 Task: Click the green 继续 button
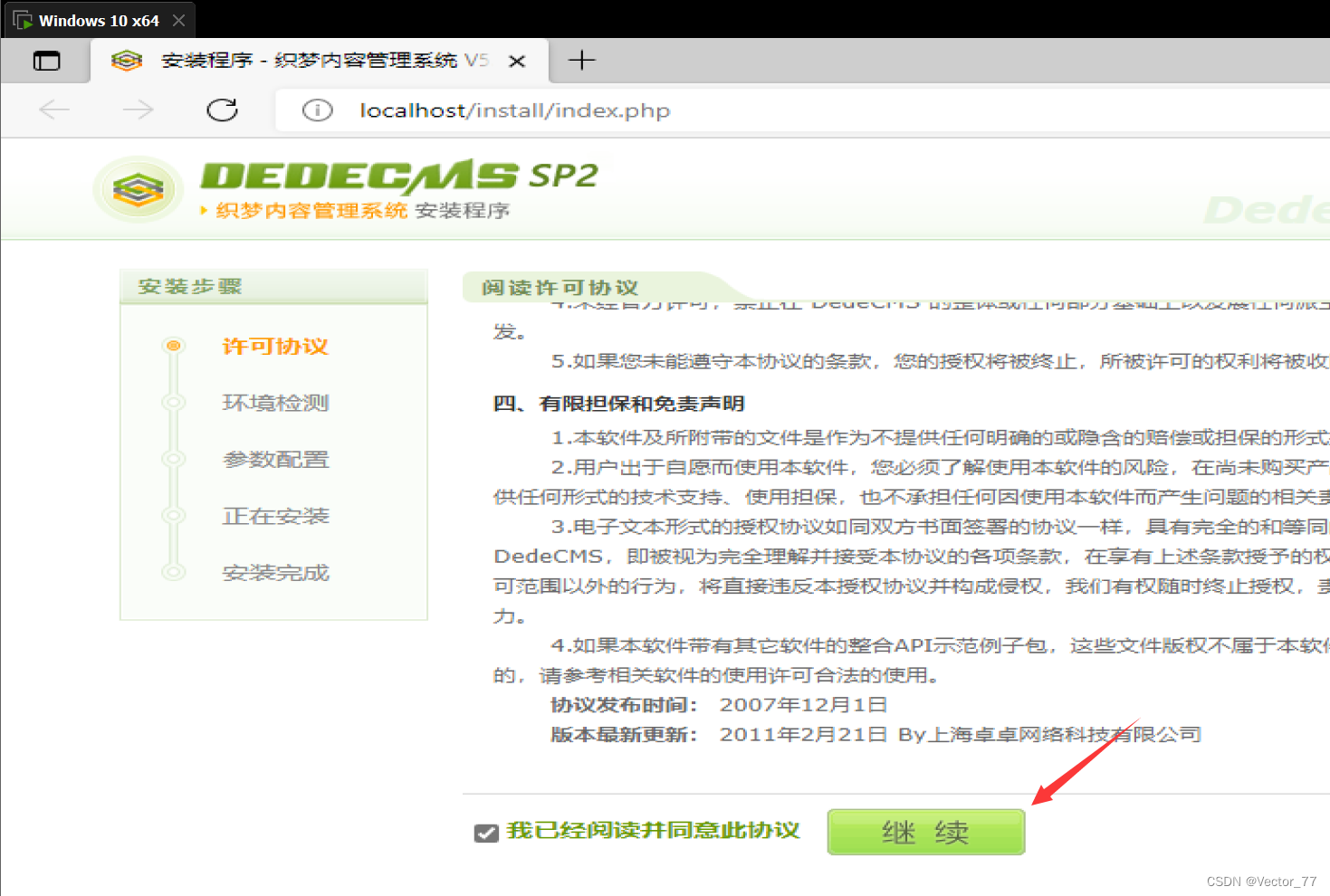coord(925,832)
